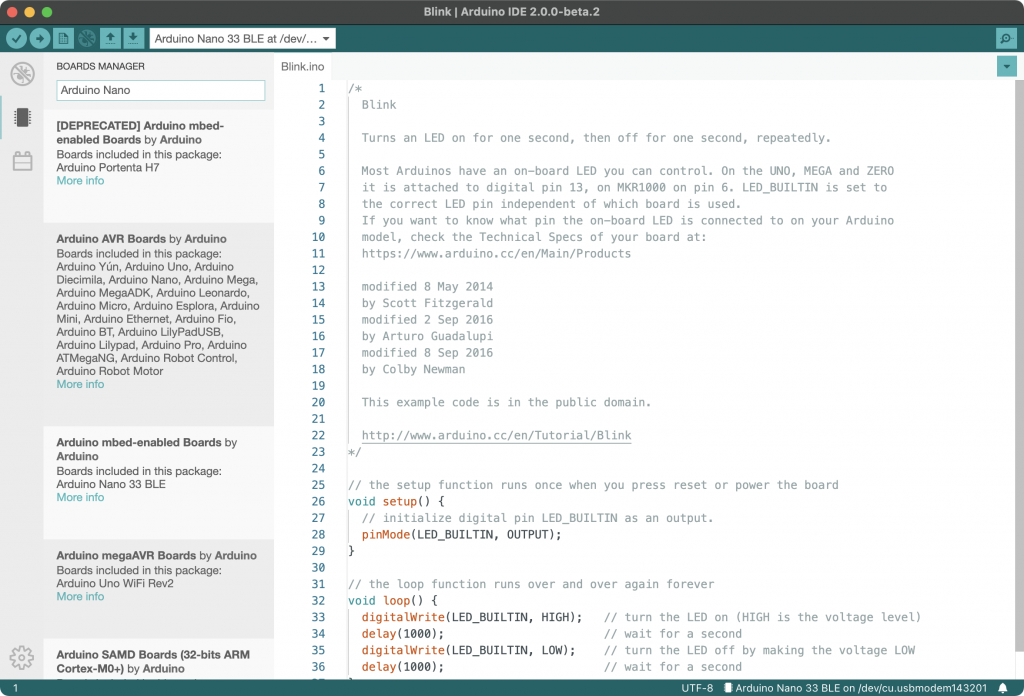Switch to the Blink.ino tab
Image resolution: width=1024 pixels, height=696 pixels.
pyautogui.click(x=303, y=66)
